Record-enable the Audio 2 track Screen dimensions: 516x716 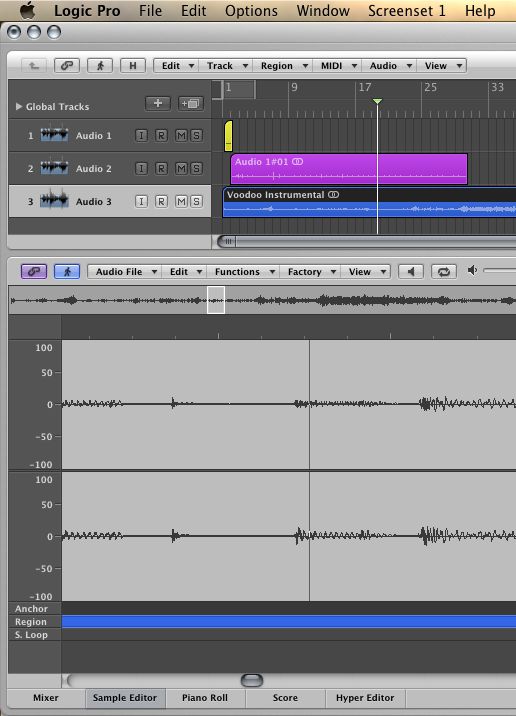[x=161, y=168]
